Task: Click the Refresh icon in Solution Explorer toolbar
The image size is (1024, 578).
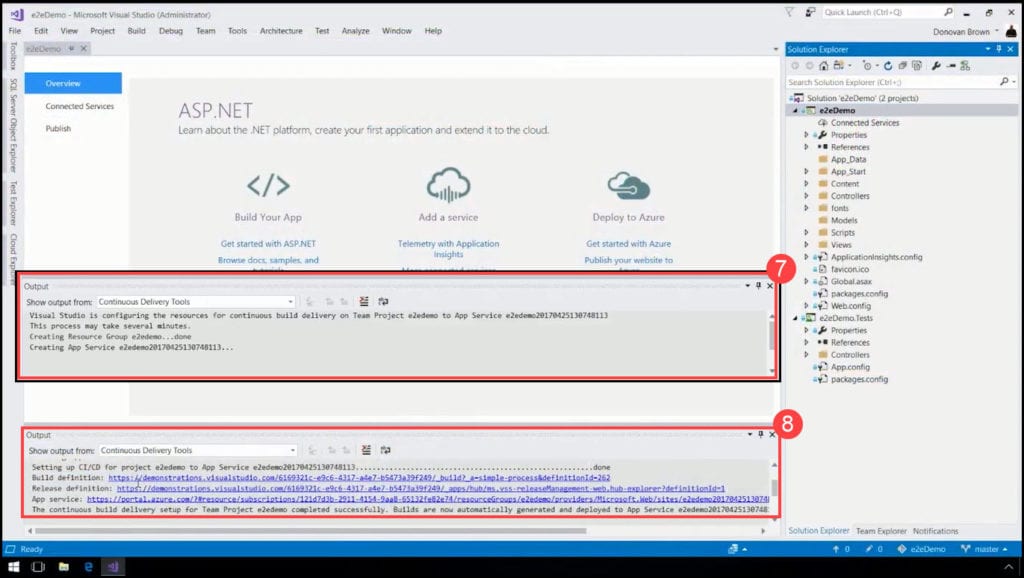Action: tap(888, 66)
